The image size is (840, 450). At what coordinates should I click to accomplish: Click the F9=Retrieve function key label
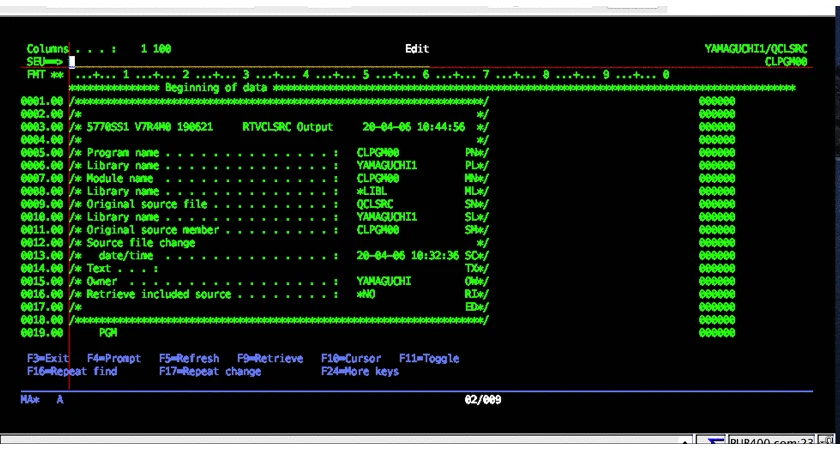click(270, 358)
